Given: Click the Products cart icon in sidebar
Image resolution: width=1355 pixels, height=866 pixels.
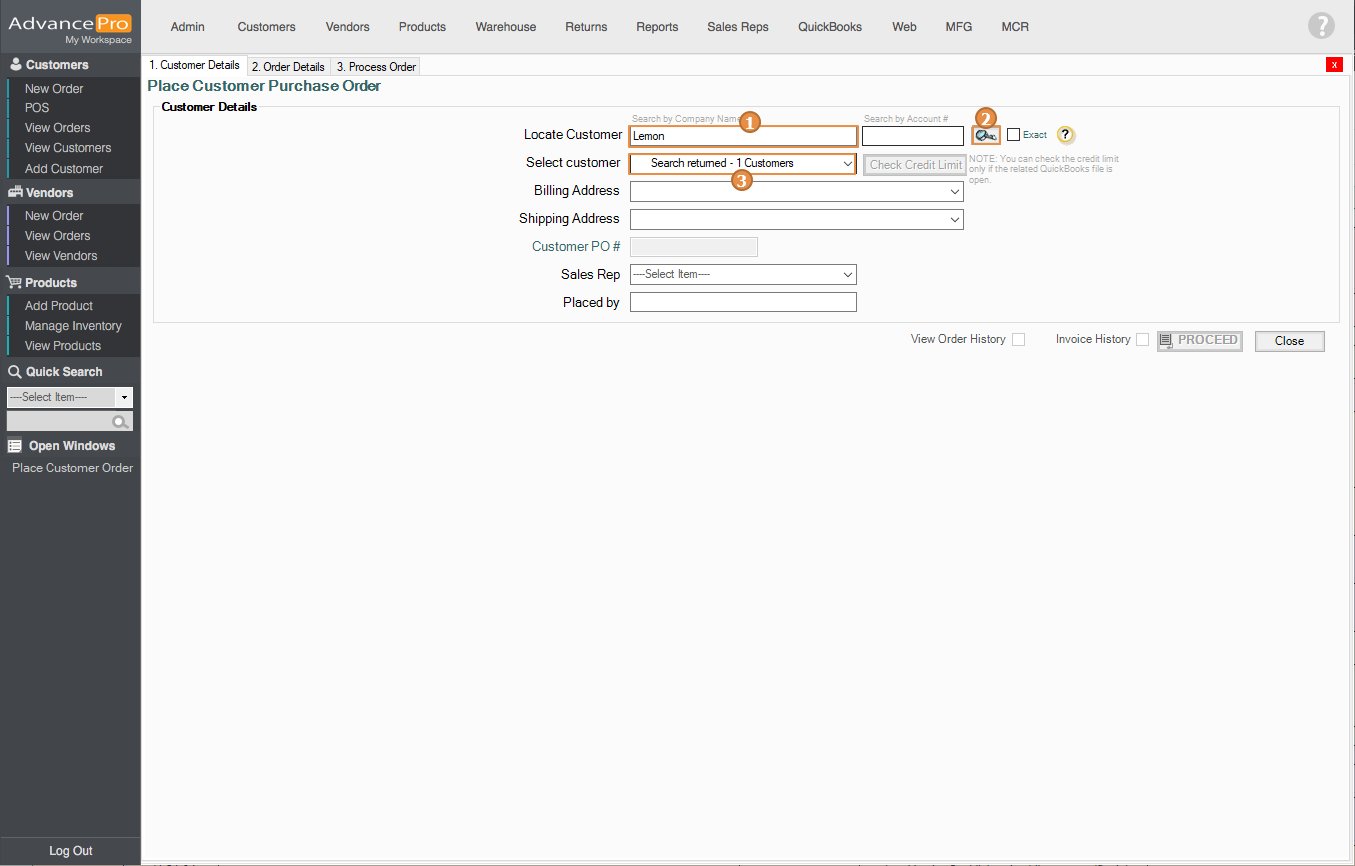Looking at the screenshot, I should [x=15, y=283].
